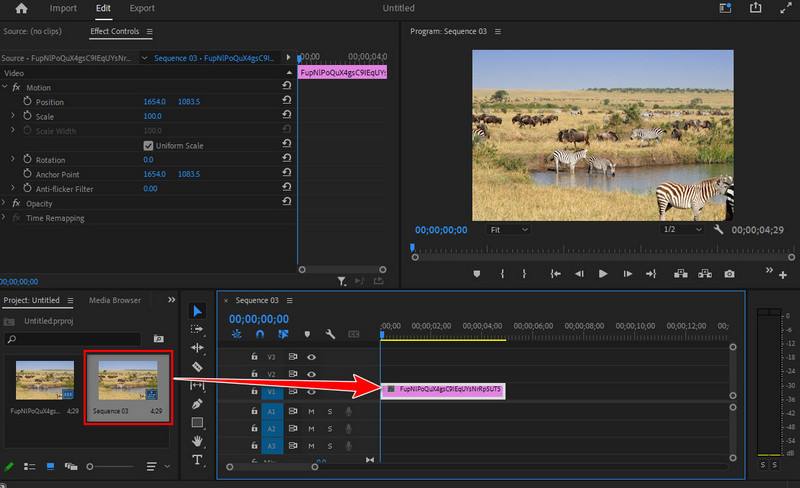Toggle the Uniform Scale checkbox
800x488 pixels.
pyautogui.click(x=148, y=145)
